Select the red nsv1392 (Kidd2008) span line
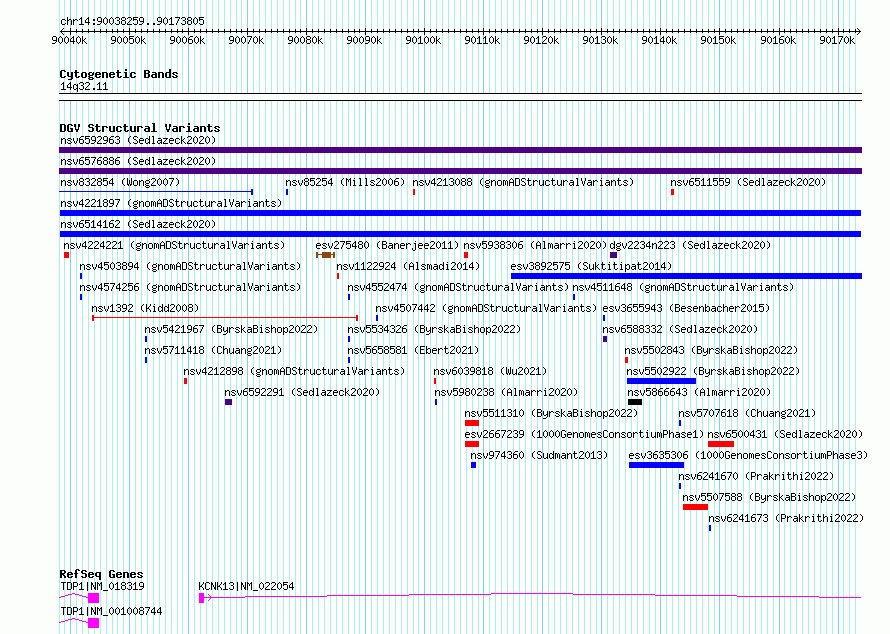Image resolution: width=890 pixels, height=634 pixels. (225, 318)
